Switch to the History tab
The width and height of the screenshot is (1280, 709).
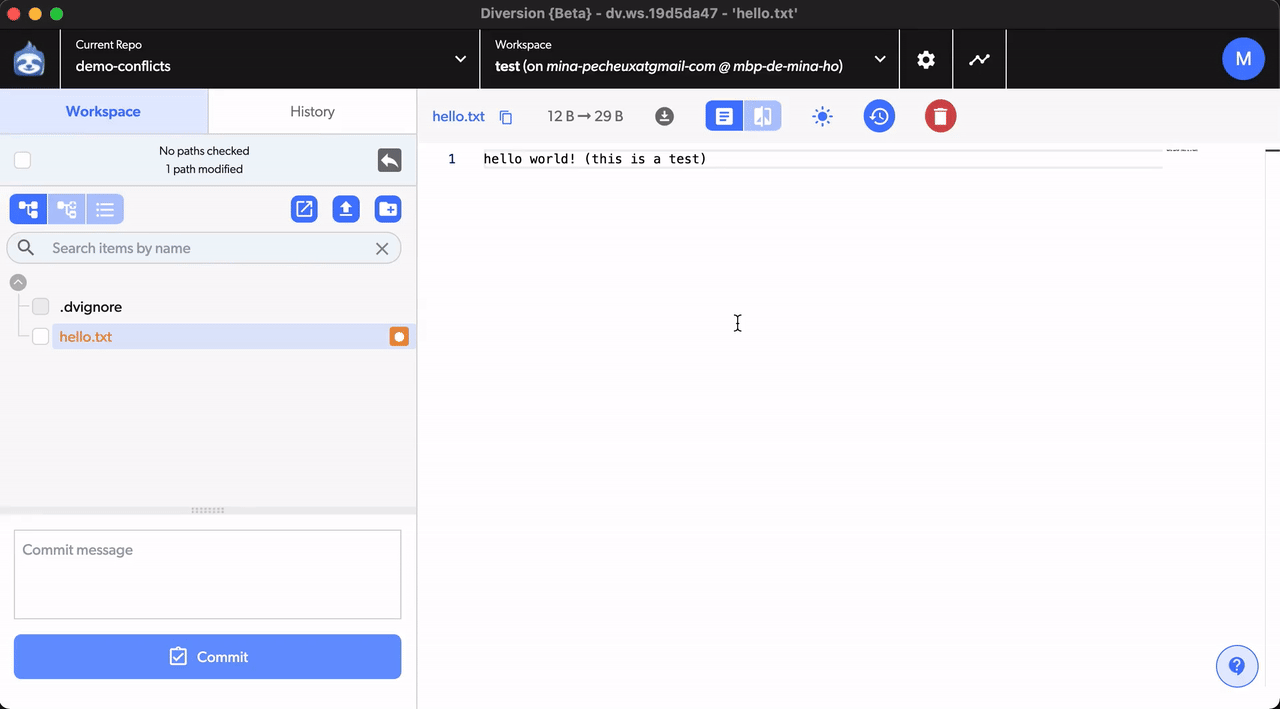click(x=312, y=111)
